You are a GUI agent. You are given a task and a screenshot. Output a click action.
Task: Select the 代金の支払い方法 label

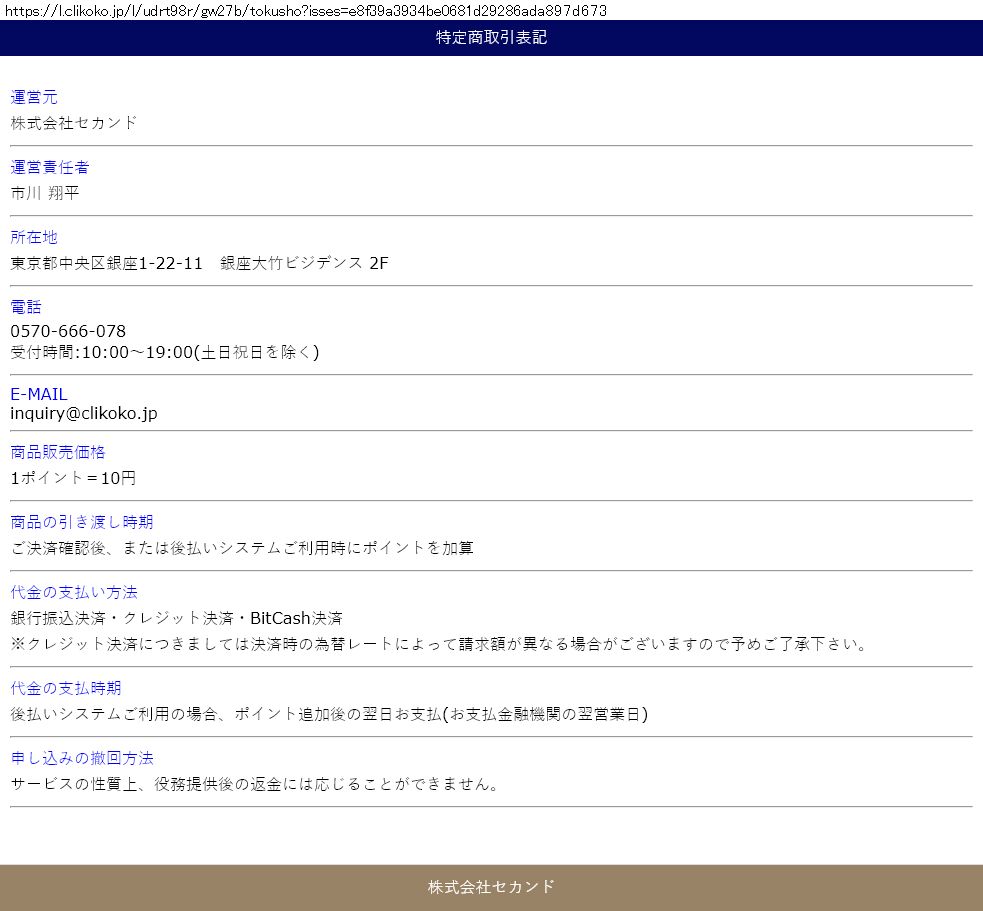coord(74,592)
